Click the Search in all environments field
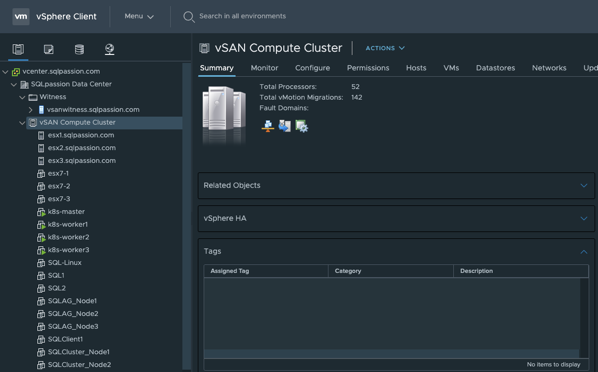Screen dimensions: 598x372 click(243, 16)
